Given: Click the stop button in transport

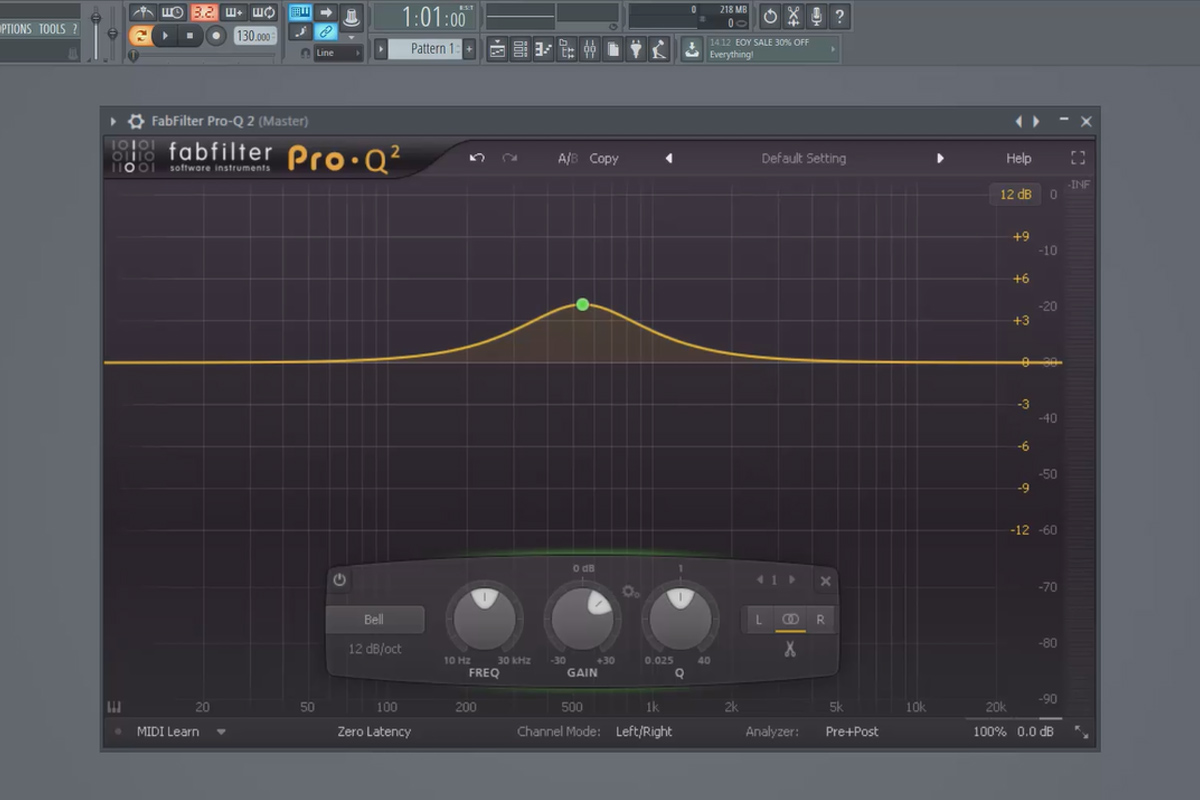Looking at the screenshot, I should 189,36.
